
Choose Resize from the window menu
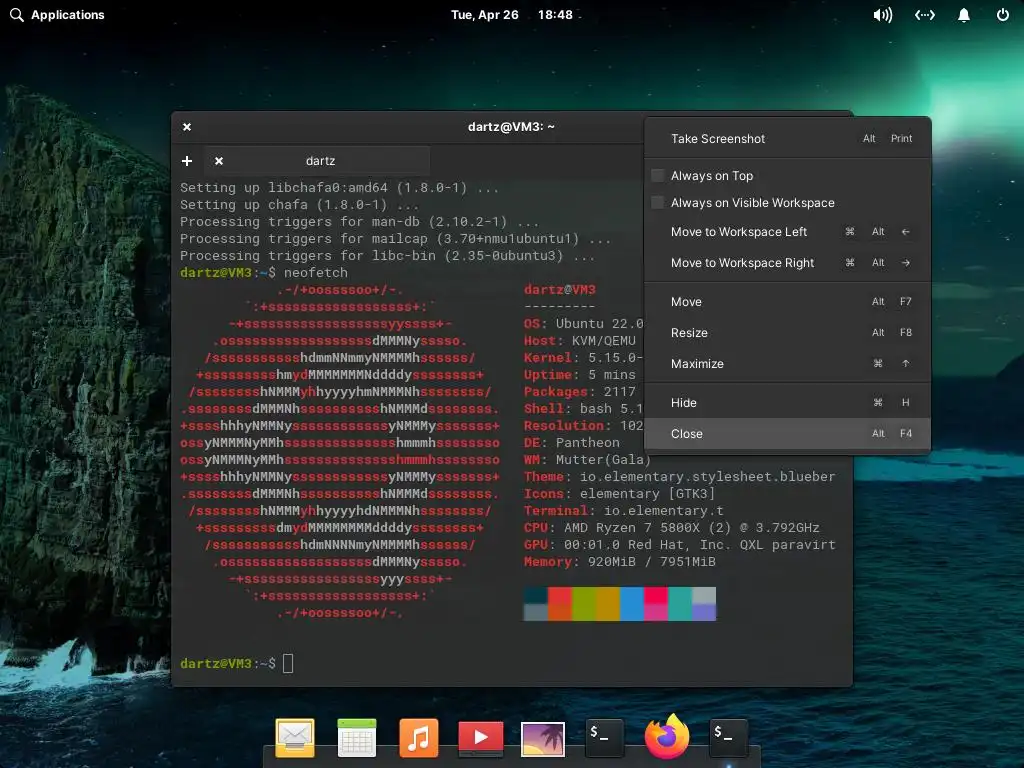pos(787,332)
